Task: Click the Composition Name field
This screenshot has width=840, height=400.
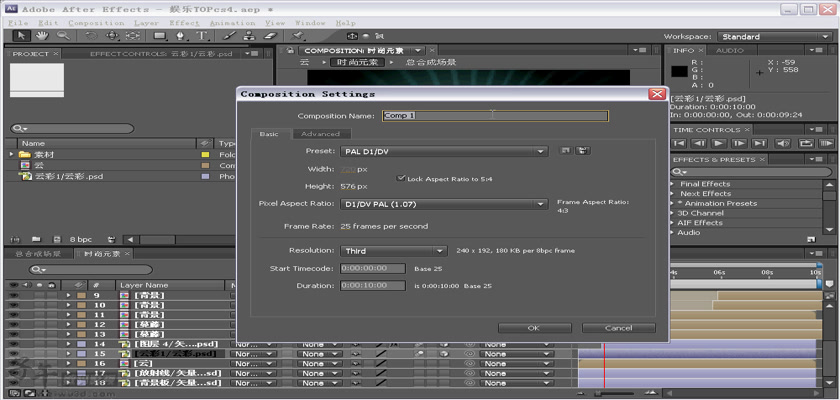Action: (x=495, y=116)
